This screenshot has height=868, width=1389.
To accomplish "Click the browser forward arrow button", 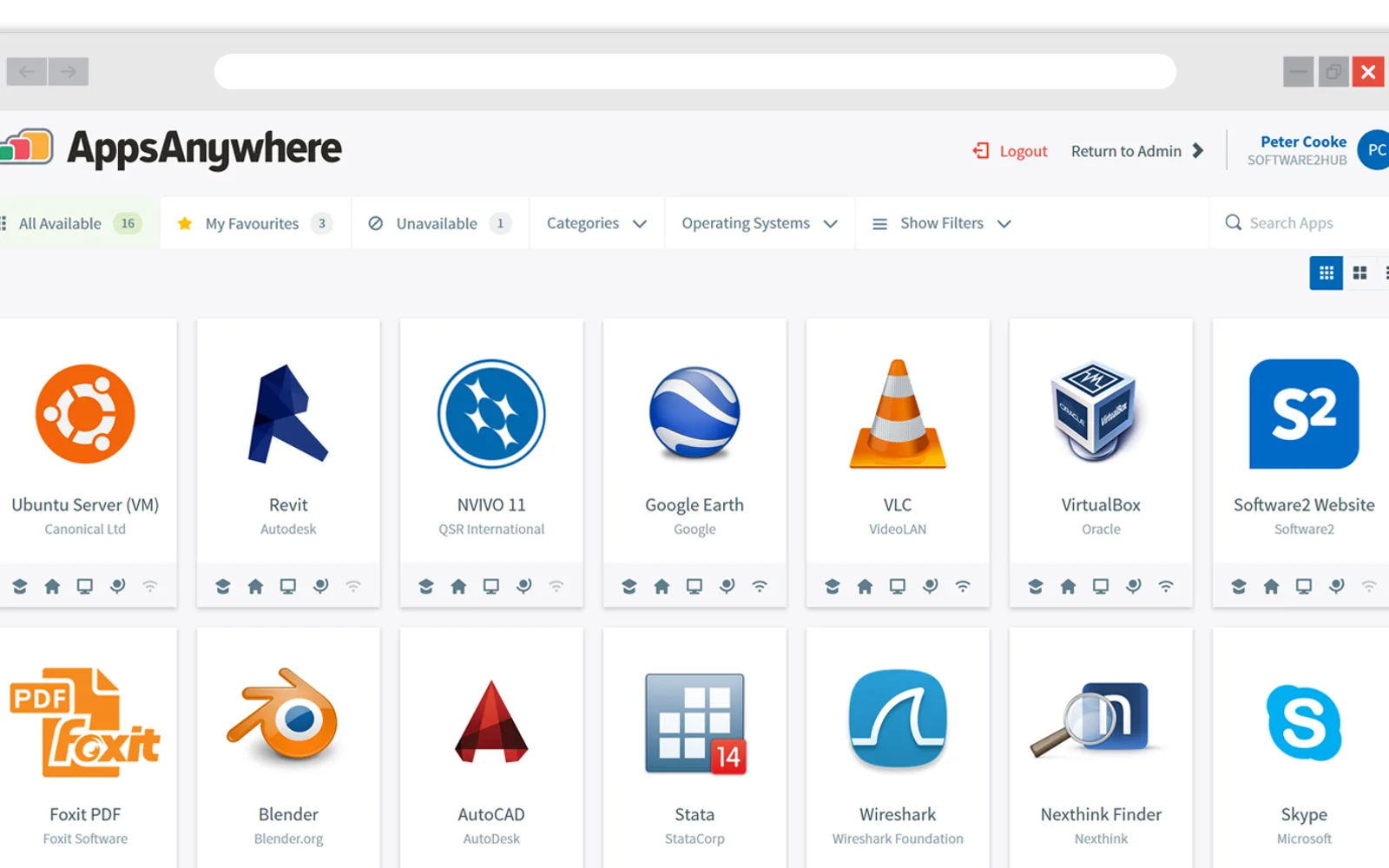I will 69,71.
